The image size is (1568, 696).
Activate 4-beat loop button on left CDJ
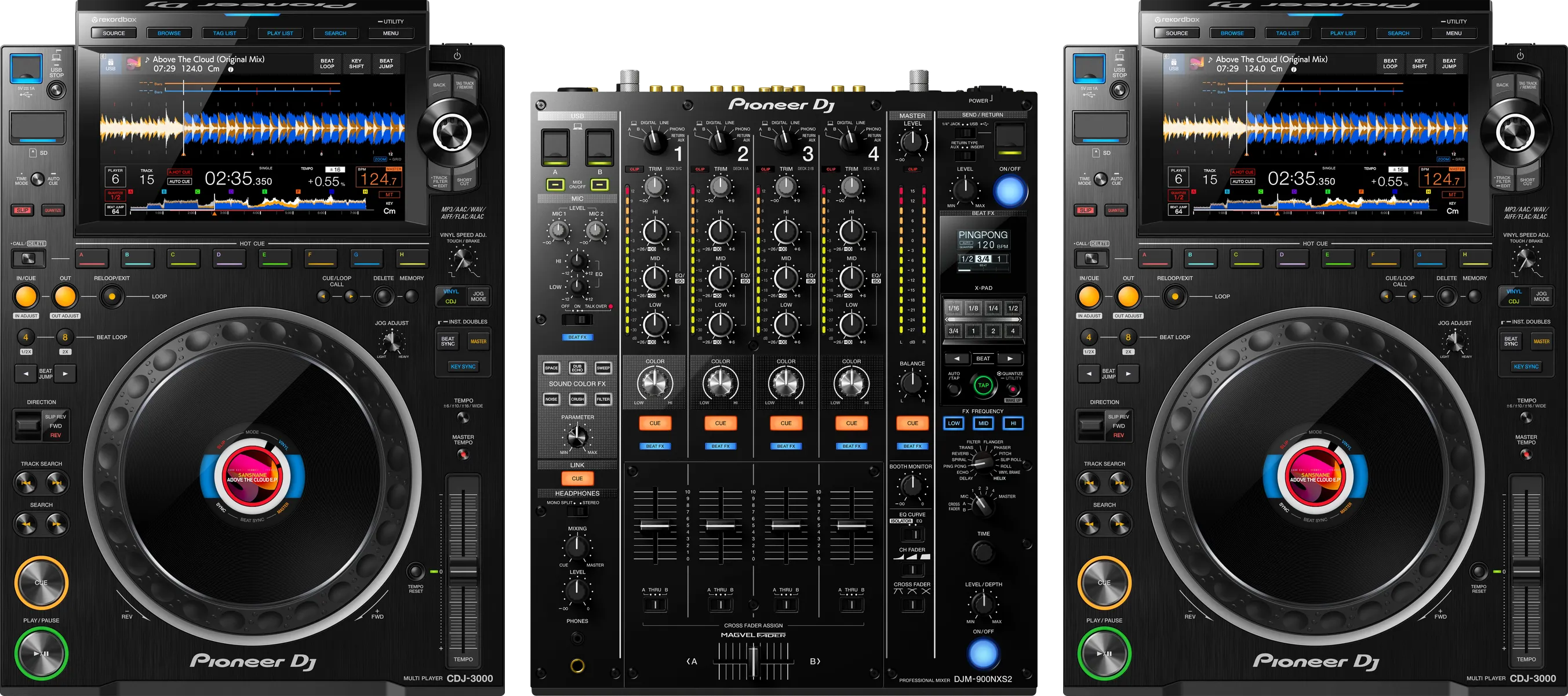point(26,337)
